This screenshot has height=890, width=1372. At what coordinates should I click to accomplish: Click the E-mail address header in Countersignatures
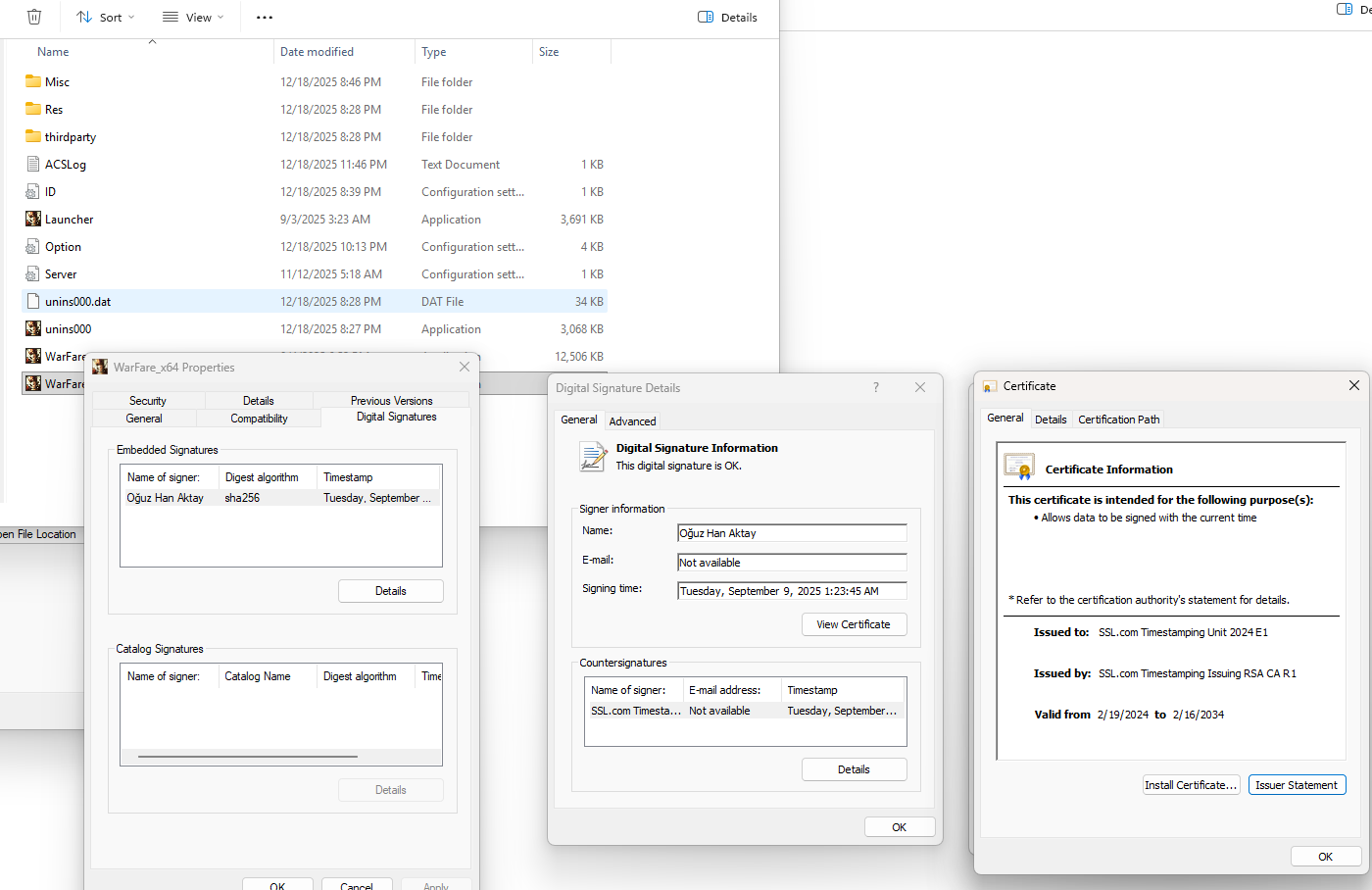point(732,690)
